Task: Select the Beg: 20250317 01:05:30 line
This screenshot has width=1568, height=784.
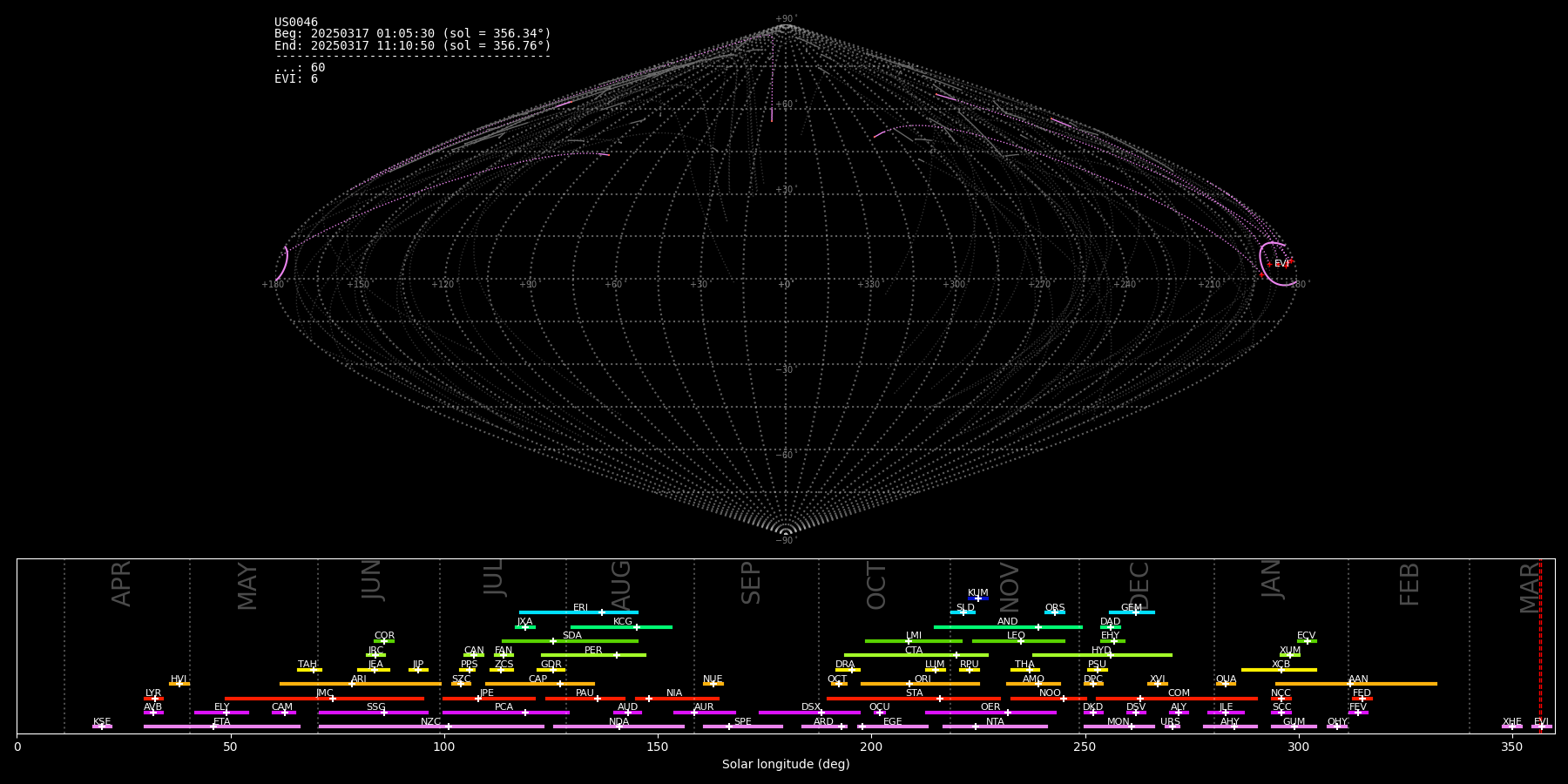Action: (413, 34)
